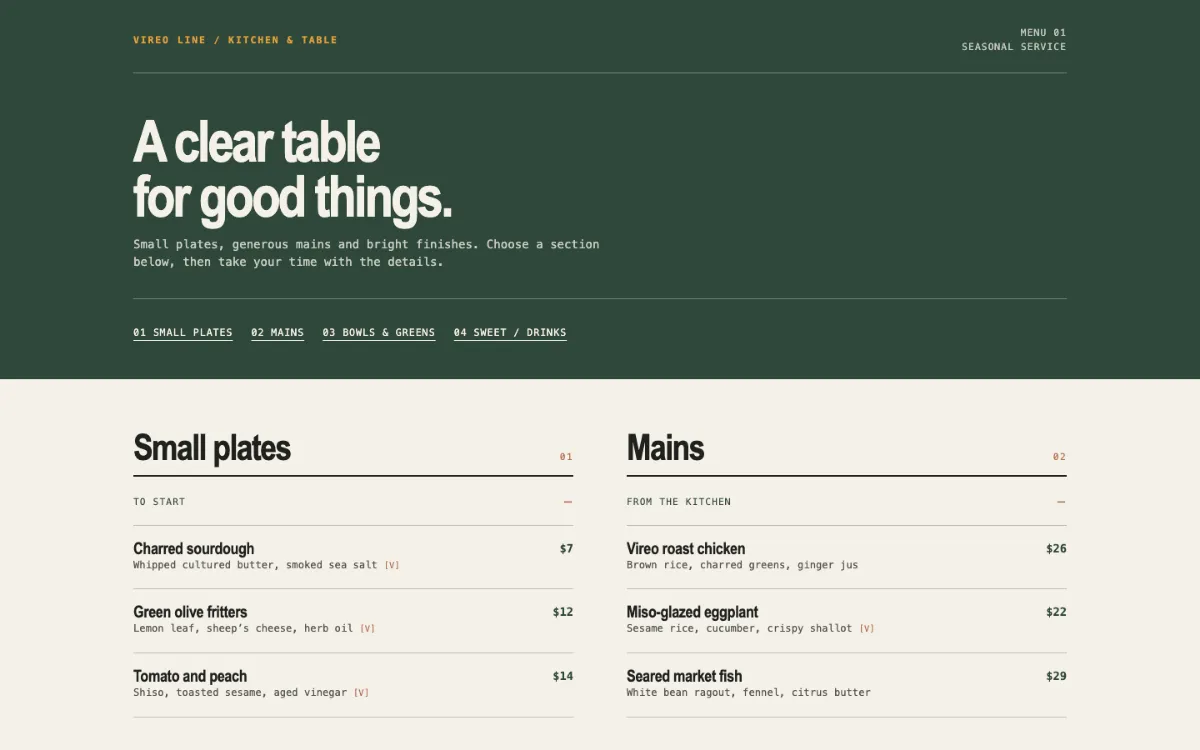Click the [V] tag on Green olive fritters

[x=368, y=630]
